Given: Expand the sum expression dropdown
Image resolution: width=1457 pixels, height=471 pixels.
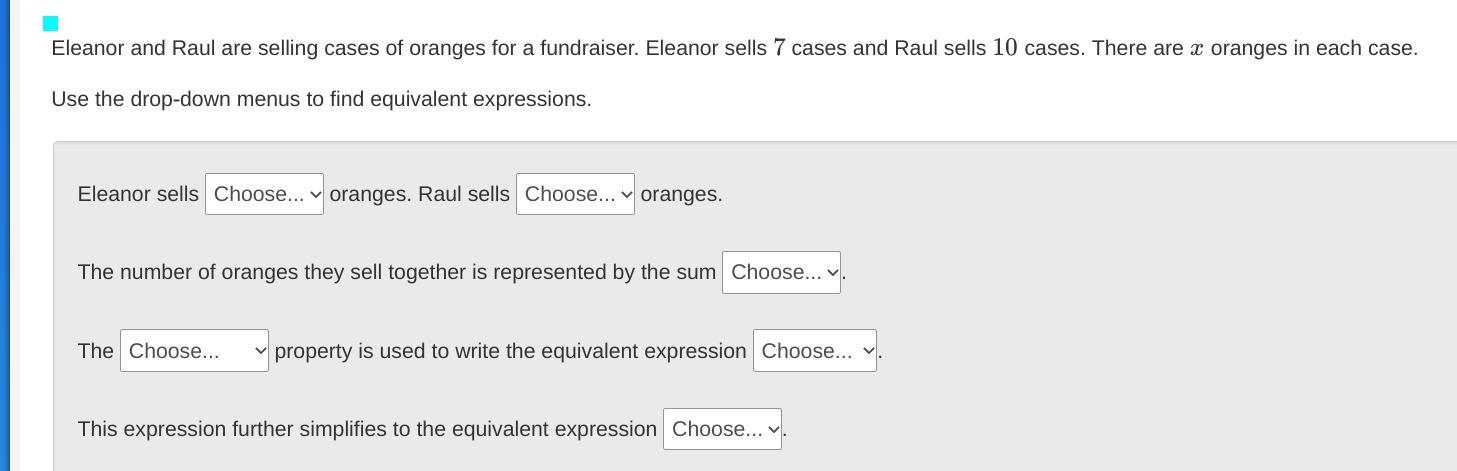Looking at the screenshot, I should coord(781,272).
